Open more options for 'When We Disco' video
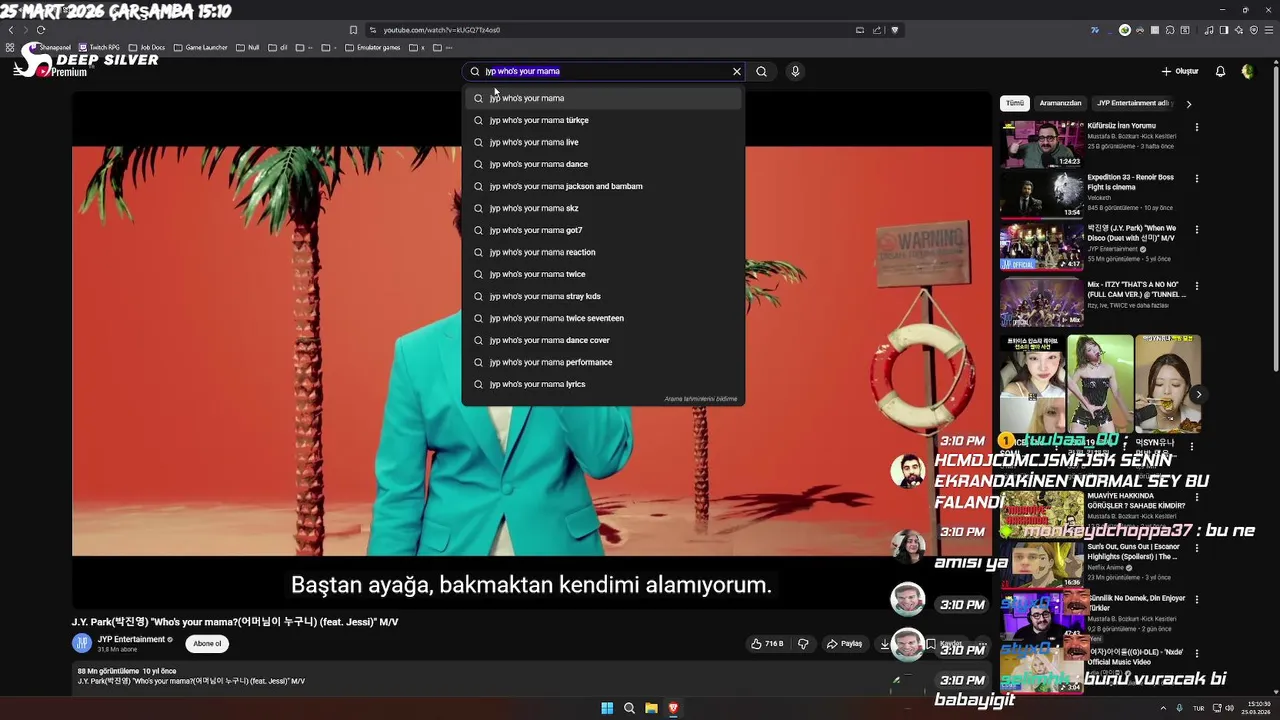This screenshot has width=1280, height=720. click(1196, 230)
